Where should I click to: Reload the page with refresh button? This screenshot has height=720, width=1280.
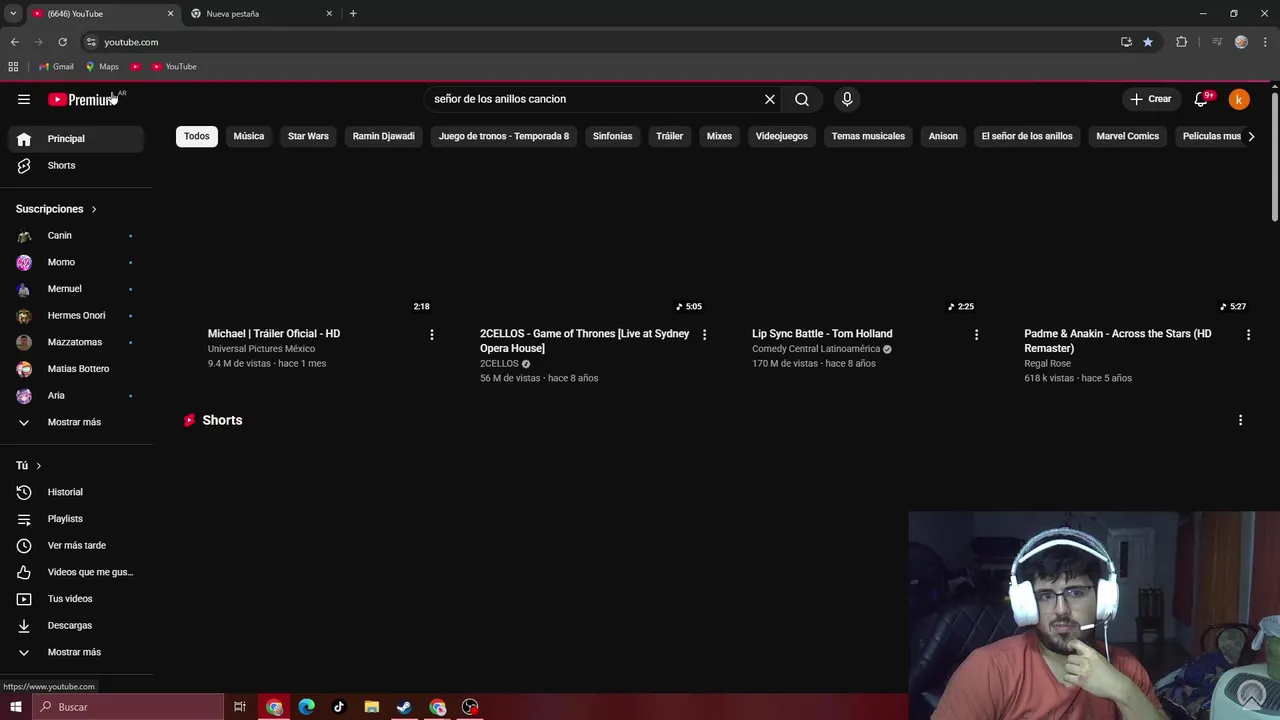click(62, 42)
